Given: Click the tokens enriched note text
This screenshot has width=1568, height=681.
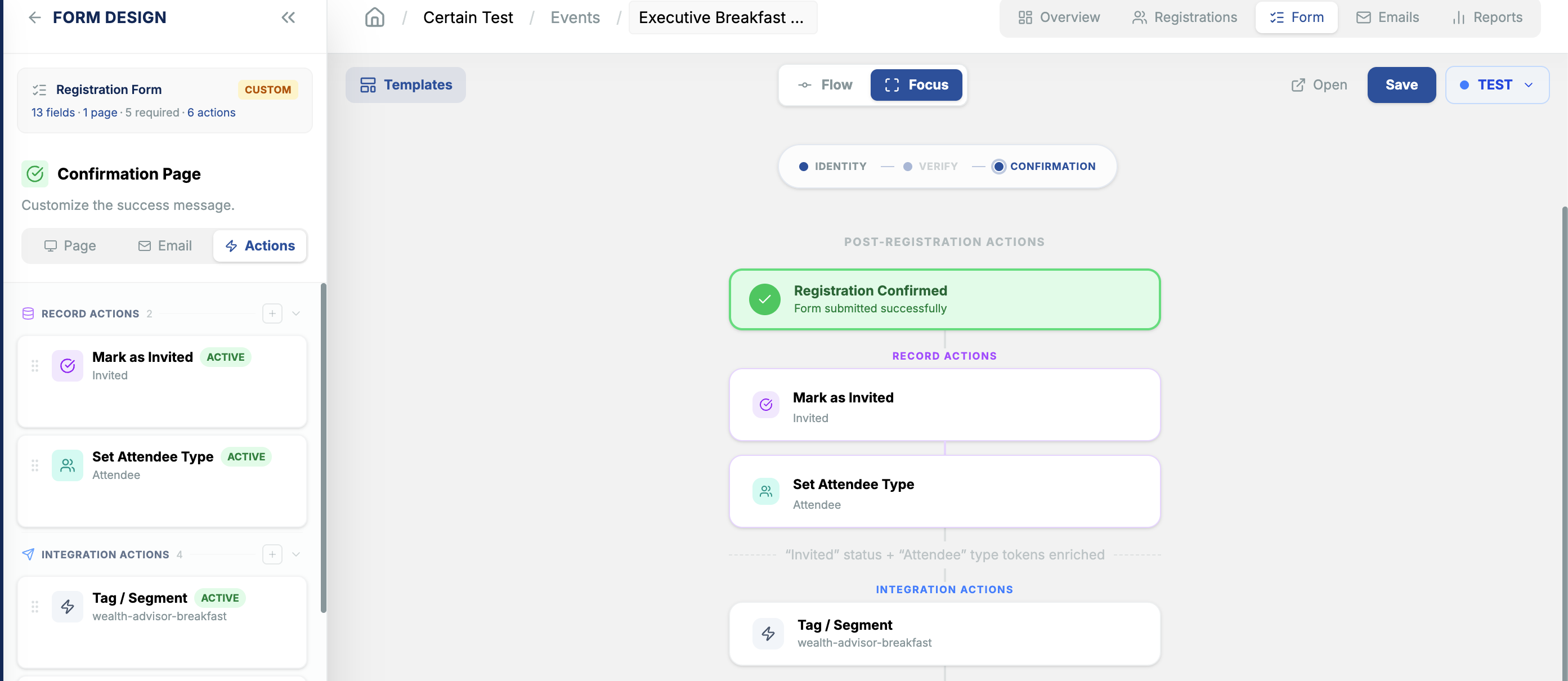Looking at the screenshot, I should click(944, 555).
